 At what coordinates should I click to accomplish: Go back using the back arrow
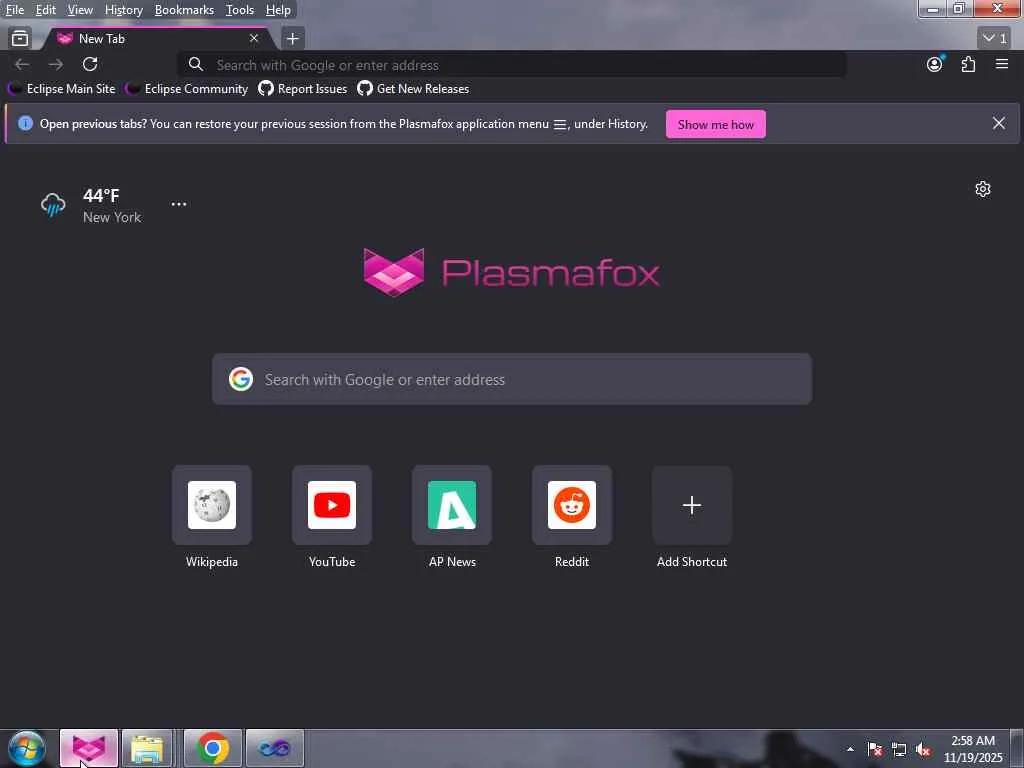coord(22,64)
